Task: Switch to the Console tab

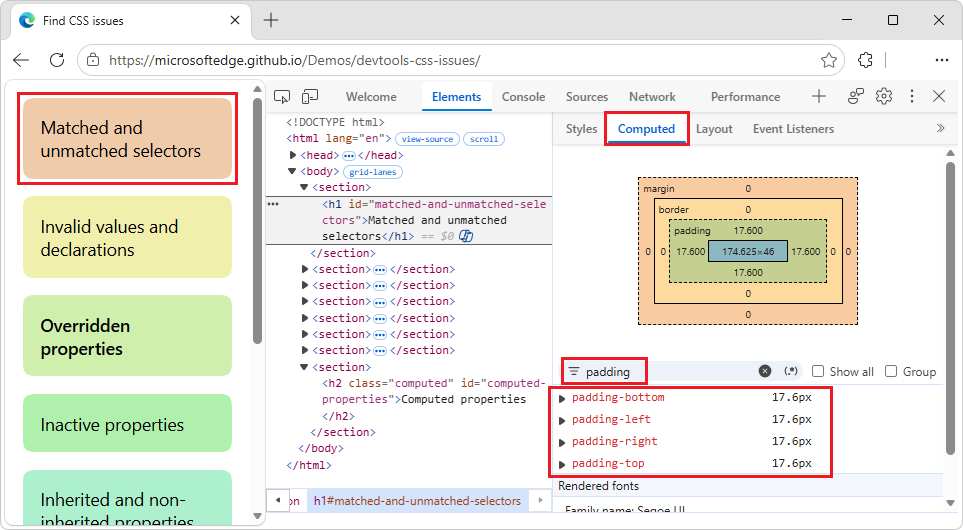Action: [x=523, y=96]
